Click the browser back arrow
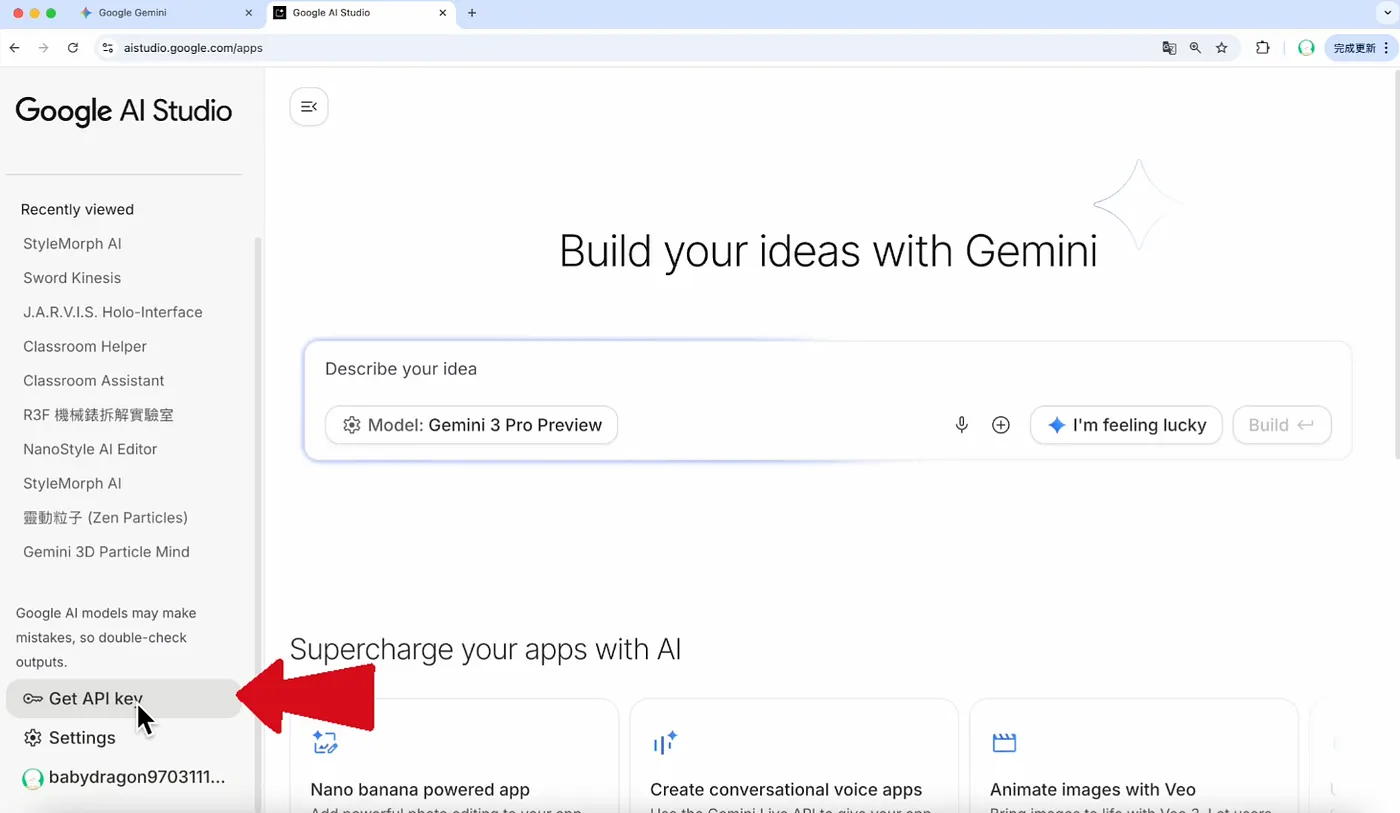This screenshot has height=813, width=1400. click(x=14, y=47)
